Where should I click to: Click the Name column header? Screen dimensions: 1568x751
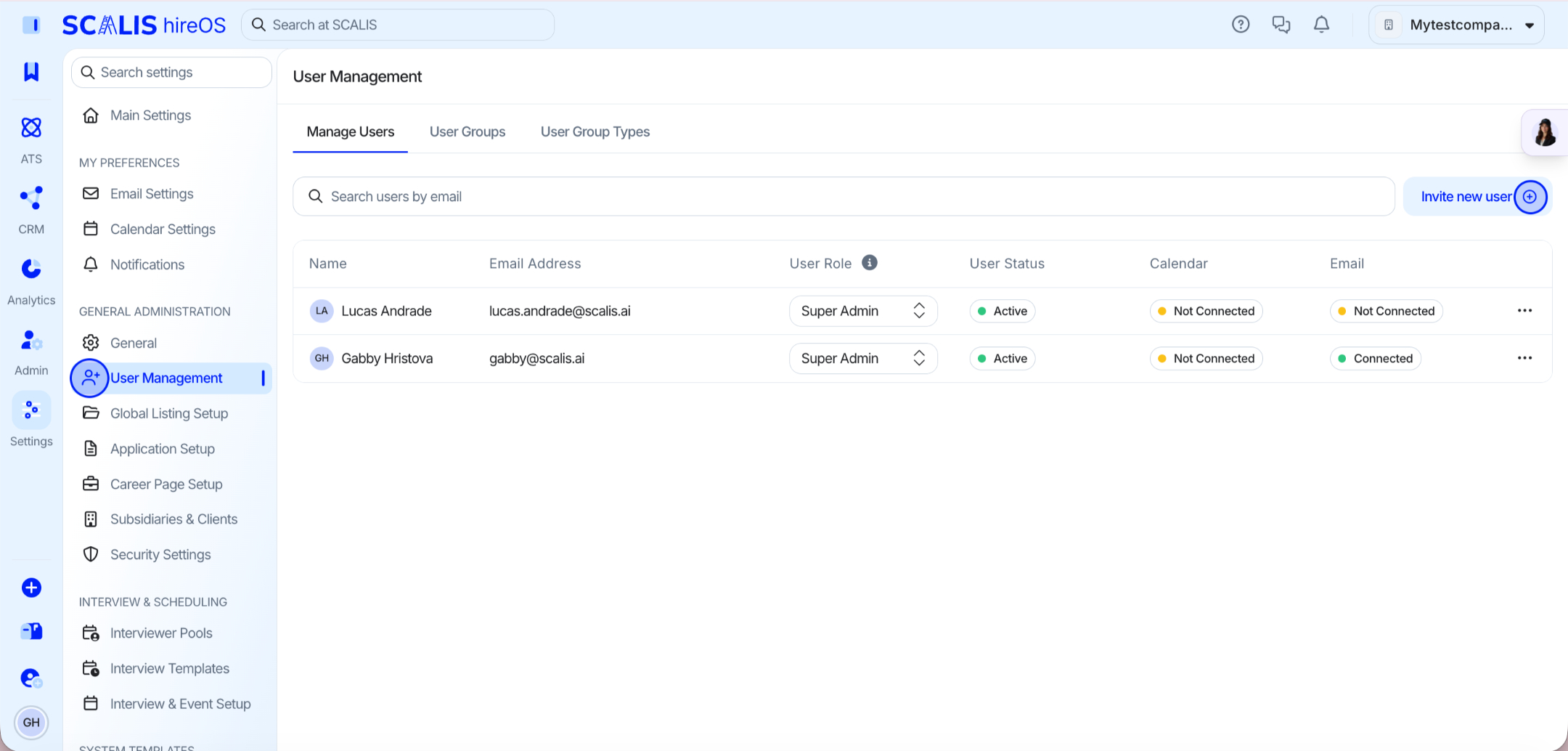[327, 264]
